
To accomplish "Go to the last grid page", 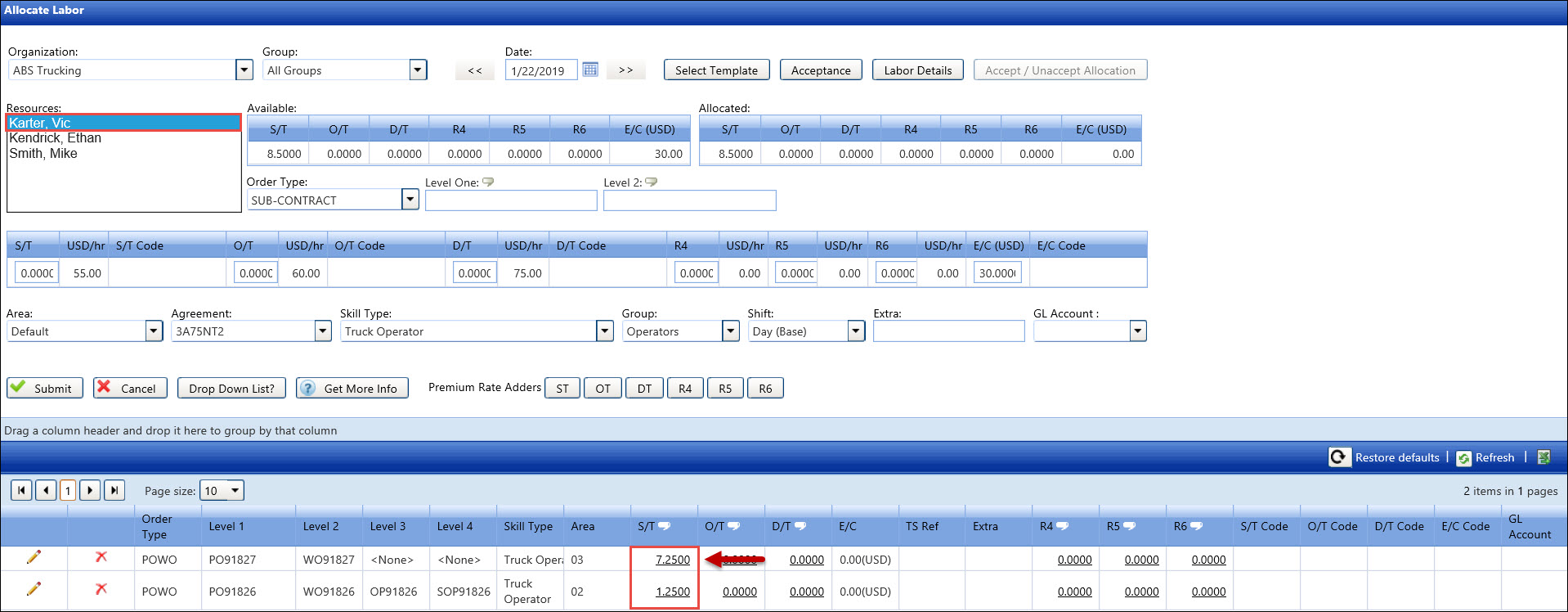I will coord(114,490).
